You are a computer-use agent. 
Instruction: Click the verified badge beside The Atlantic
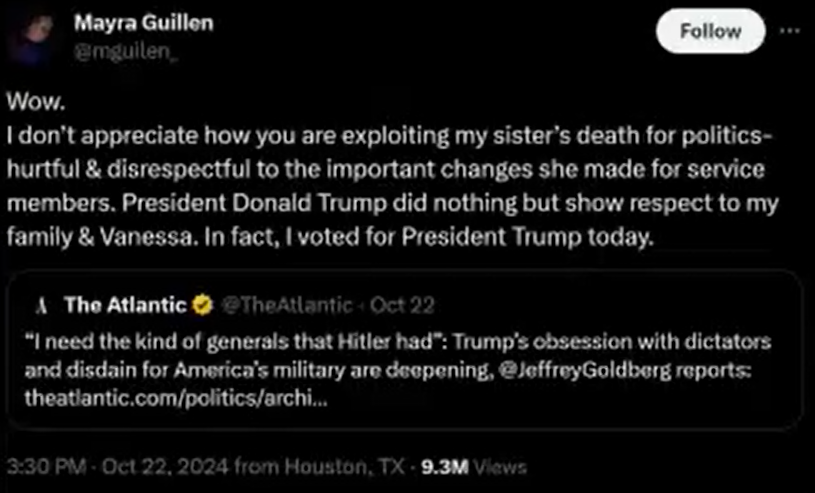tap(200, 304)
